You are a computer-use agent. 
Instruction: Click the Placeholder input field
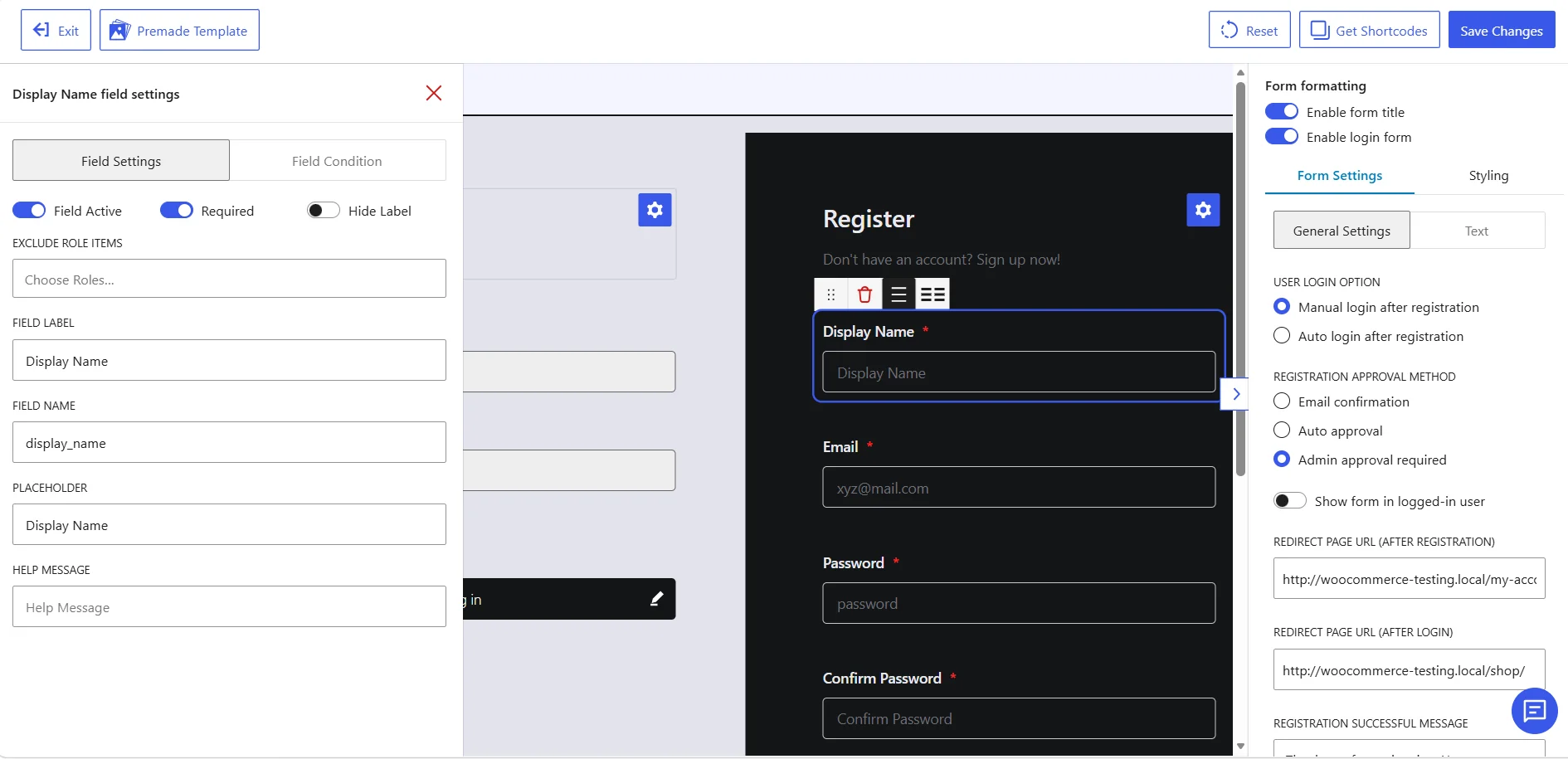pos(229,524)
